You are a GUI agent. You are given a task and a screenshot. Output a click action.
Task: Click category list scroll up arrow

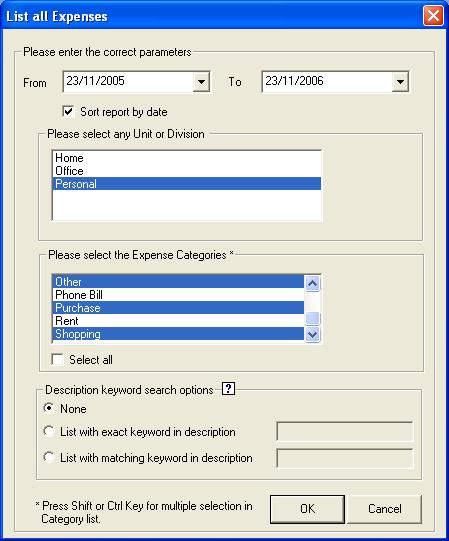coord(312,283)
